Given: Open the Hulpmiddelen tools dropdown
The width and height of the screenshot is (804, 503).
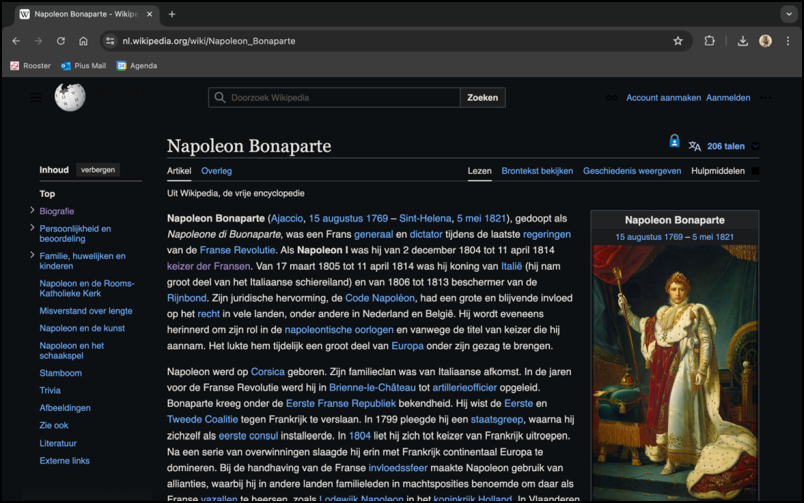Looking at the screenshot, I should coord(724,171).
